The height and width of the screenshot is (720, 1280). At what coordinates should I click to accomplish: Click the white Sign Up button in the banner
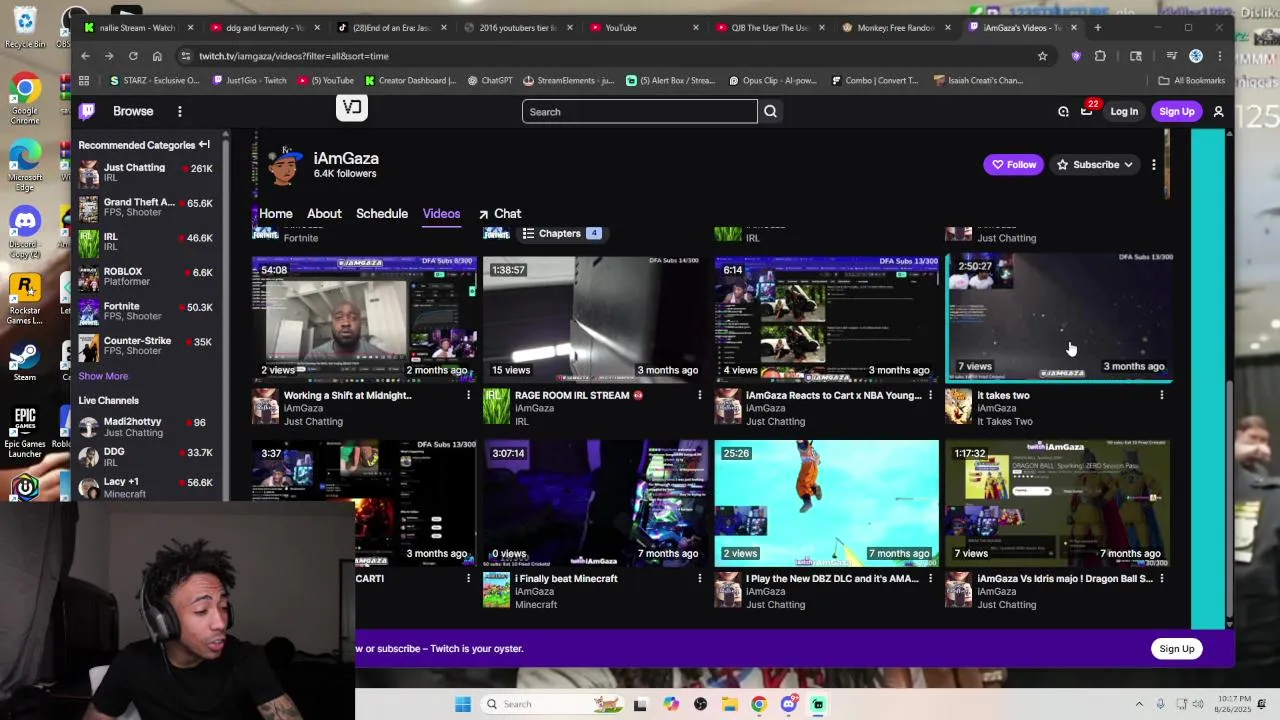(x=1177, y=649)
